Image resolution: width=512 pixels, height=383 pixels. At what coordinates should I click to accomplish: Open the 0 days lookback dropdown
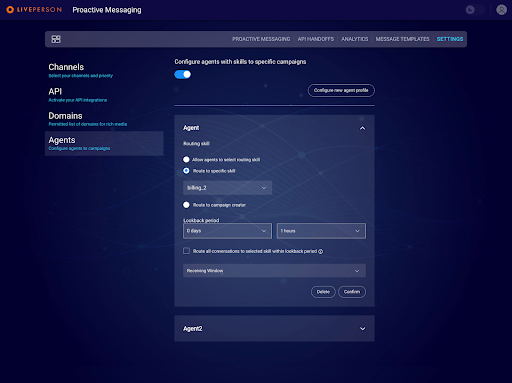[x=227, y=231]
